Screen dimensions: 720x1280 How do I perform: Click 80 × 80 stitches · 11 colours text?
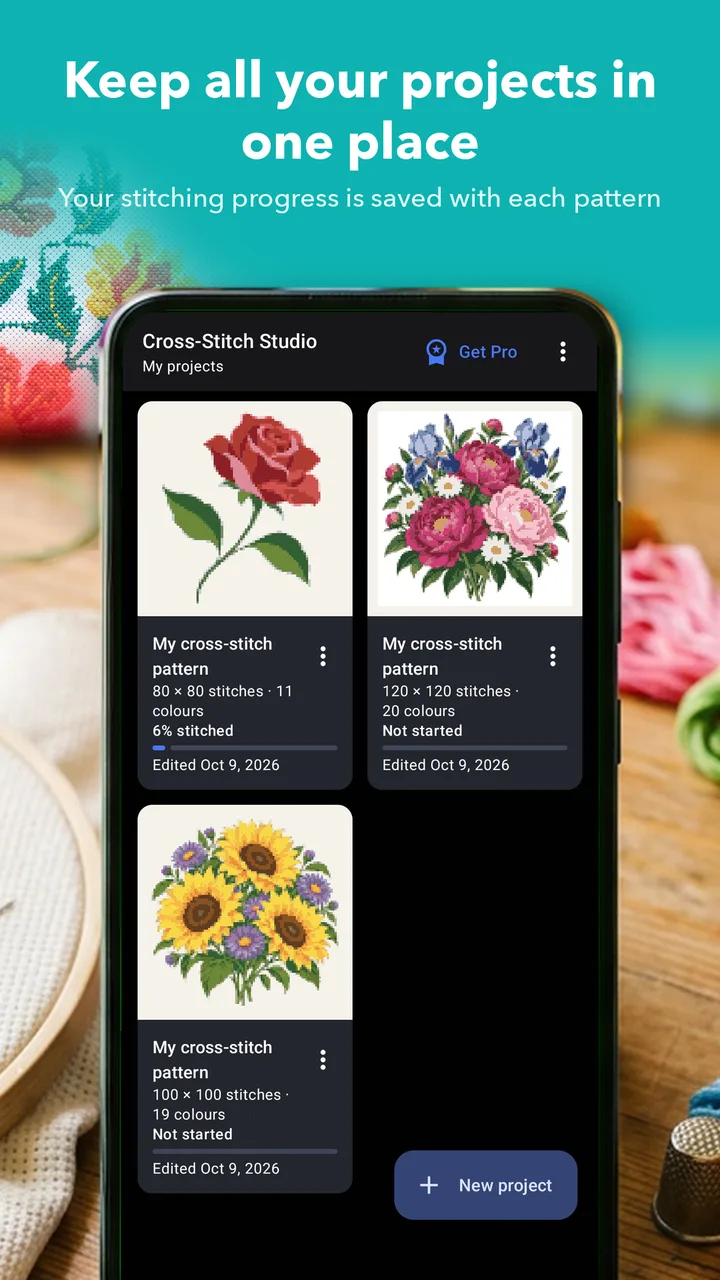tap(223, 701)
